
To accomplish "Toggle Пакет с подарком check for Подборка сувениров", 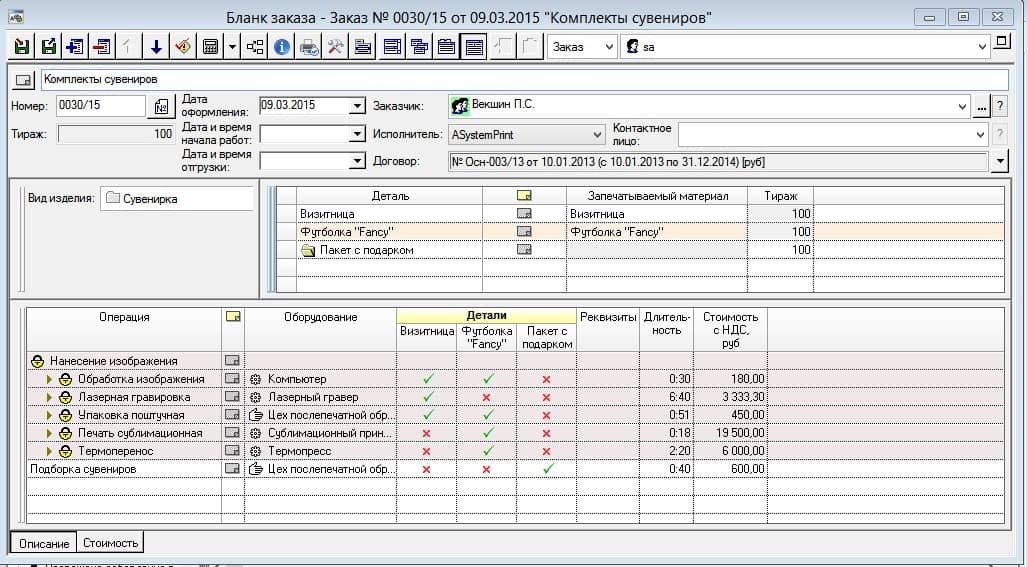I will (546, 469).
